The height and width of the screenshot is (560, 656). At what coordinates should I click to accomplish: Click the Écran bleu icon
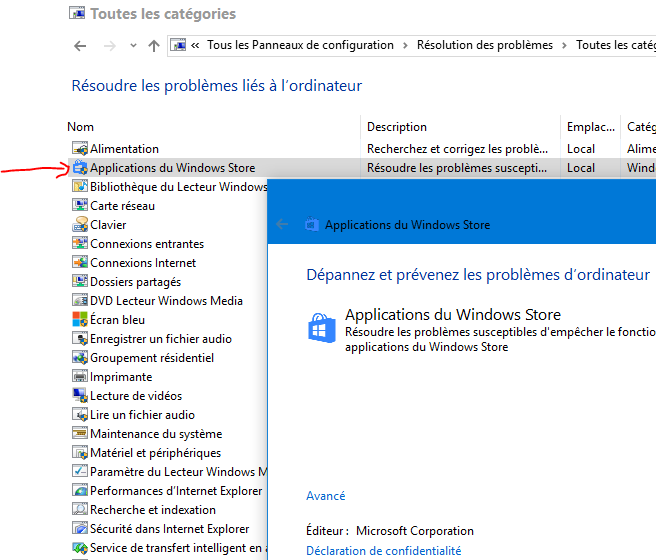tap(80, 320)
